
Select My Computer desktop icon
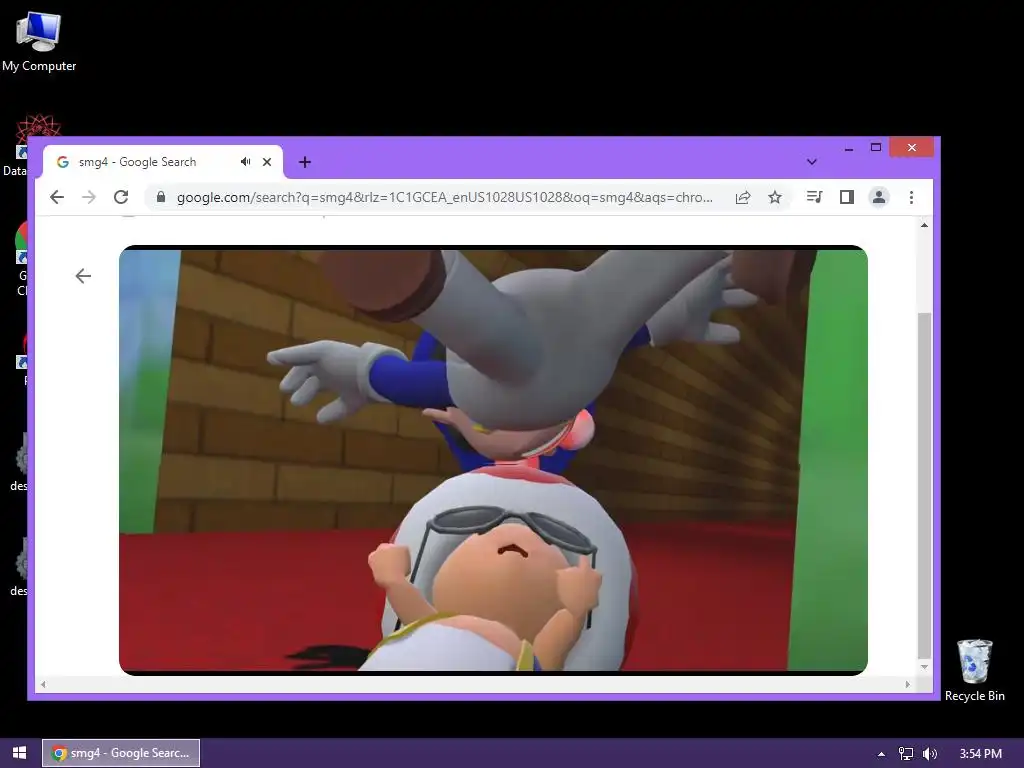point(39,41)
